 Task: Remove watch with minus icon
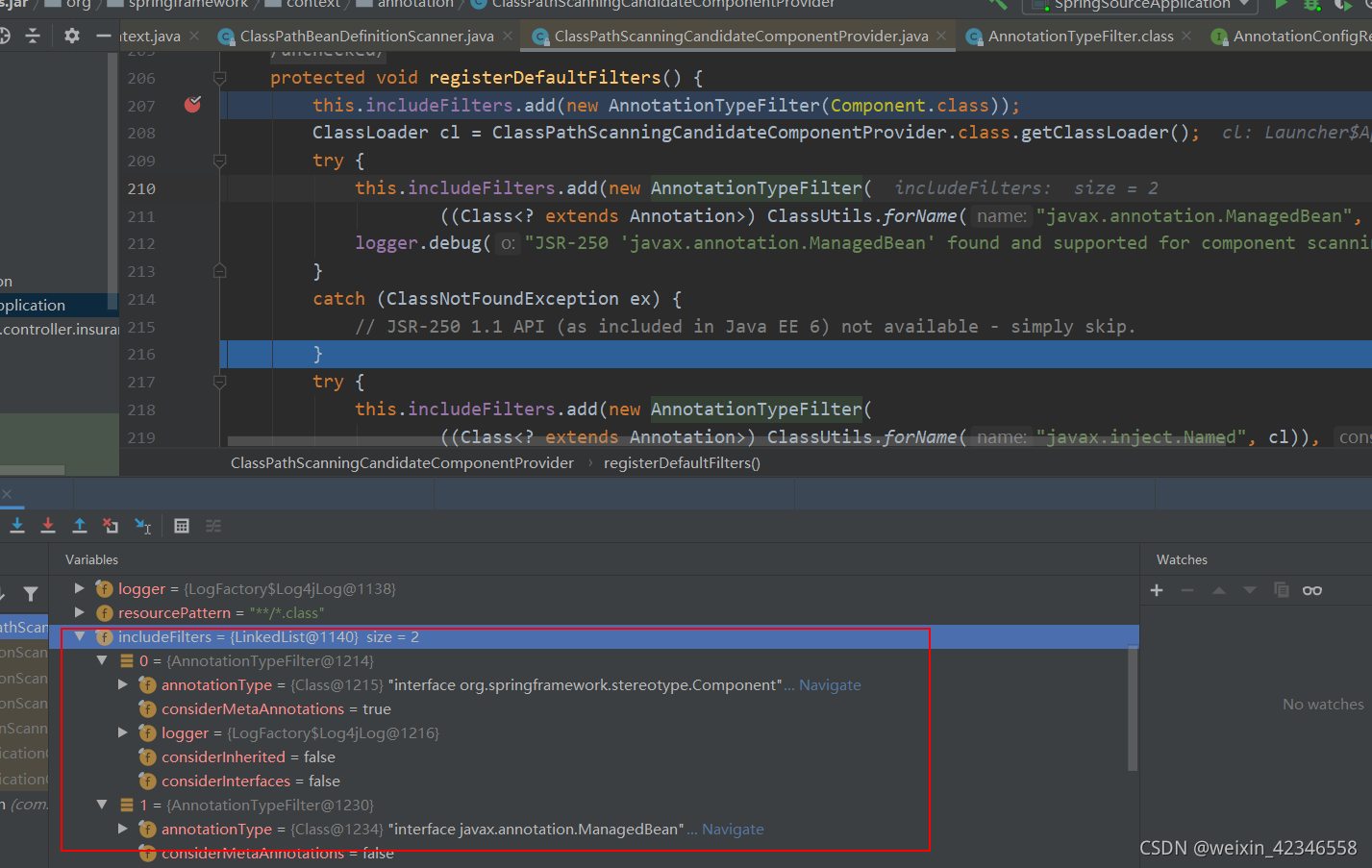(x=1187, y=590)
